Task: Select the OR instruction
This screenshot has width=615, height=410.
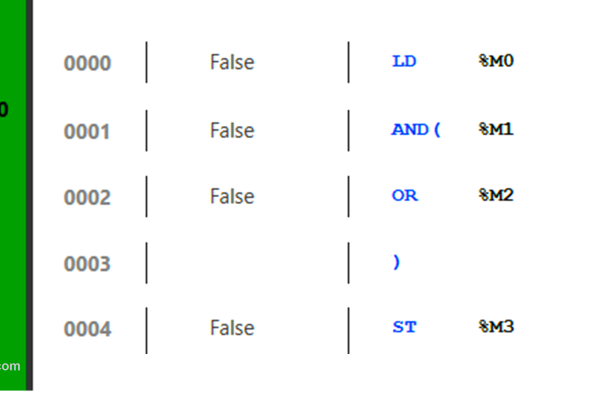Action: (404, 195)
